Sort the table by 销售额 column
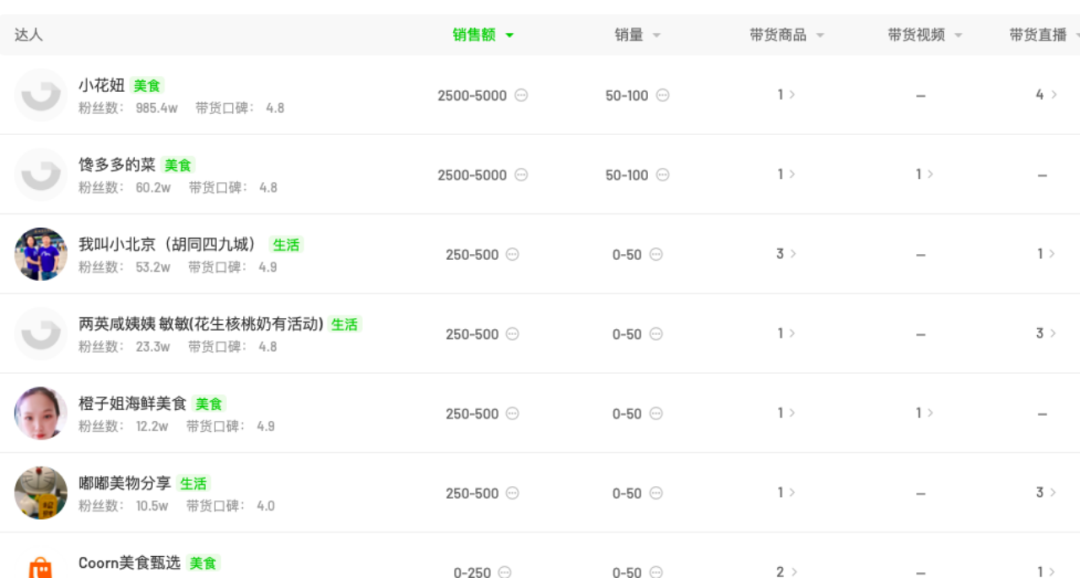This screenshot has height=578, width=1080. (x=482, y=35)
